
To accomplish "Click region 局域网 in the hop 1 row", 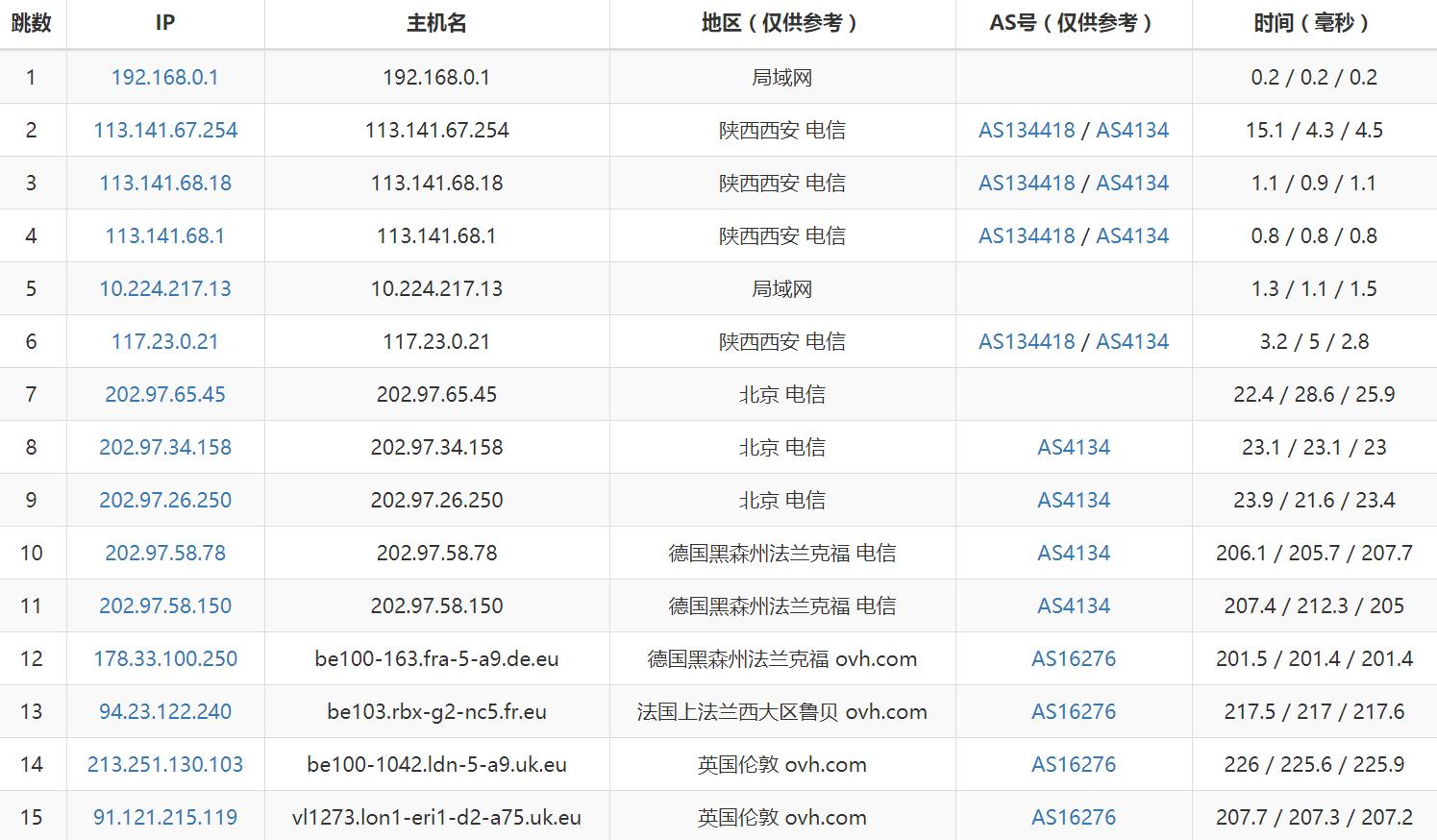I will click(782, 77).
